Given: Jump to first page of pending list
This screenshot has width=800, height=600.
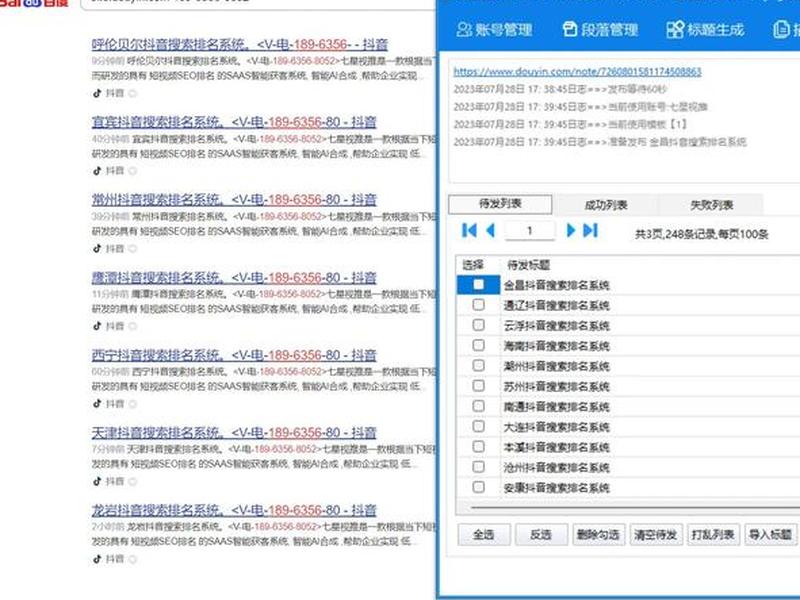Looking at the screenshot, I should (x=469, y=231).
